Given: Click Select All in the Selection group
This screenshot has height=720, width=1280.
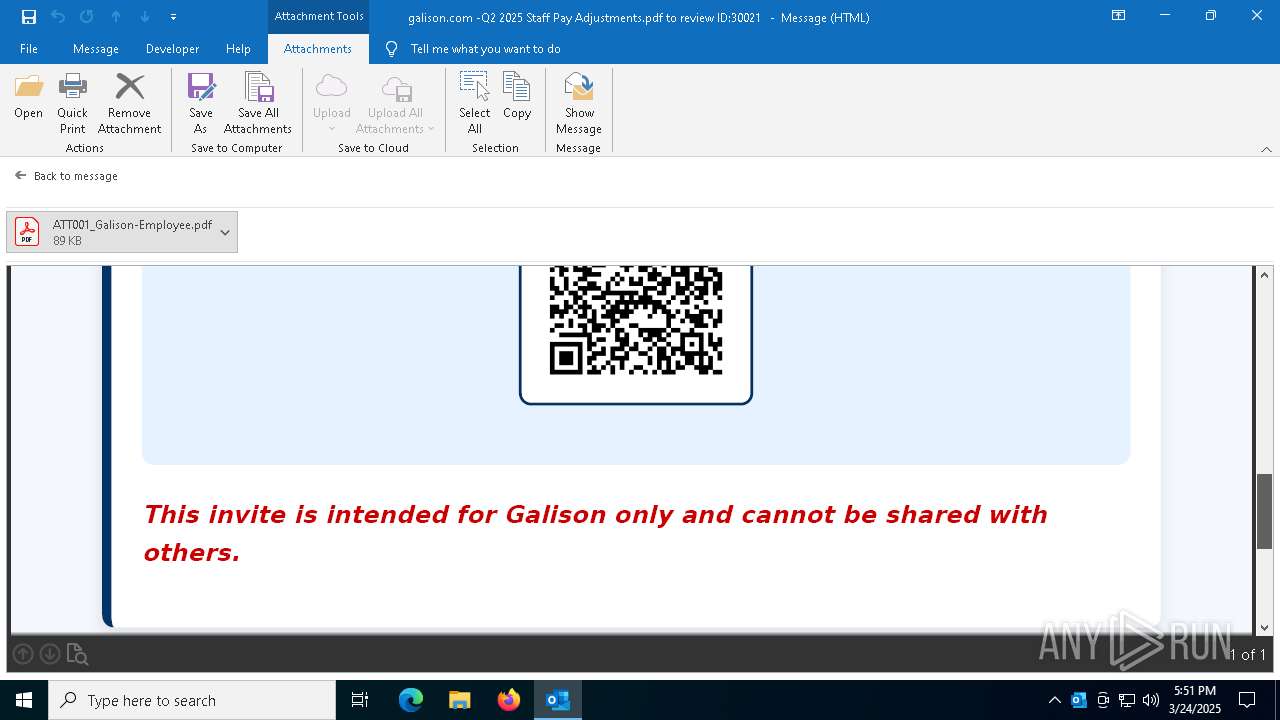Looking at the screenshot, I should tap(475, 103).
